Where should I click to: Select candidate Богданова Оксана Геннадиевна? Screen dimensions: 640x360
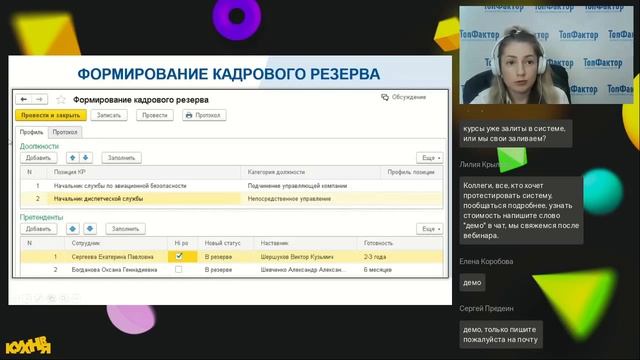[x=114, y=270]
